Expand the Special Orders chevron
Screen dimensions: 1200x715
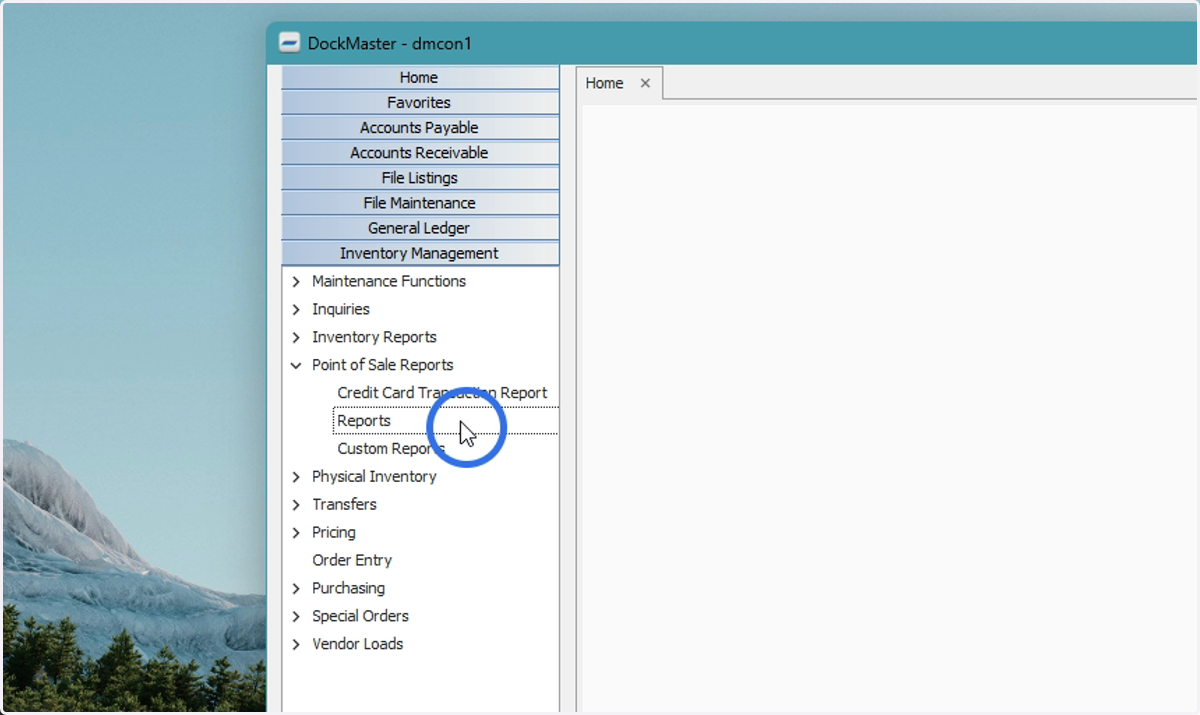click(296, 617)
